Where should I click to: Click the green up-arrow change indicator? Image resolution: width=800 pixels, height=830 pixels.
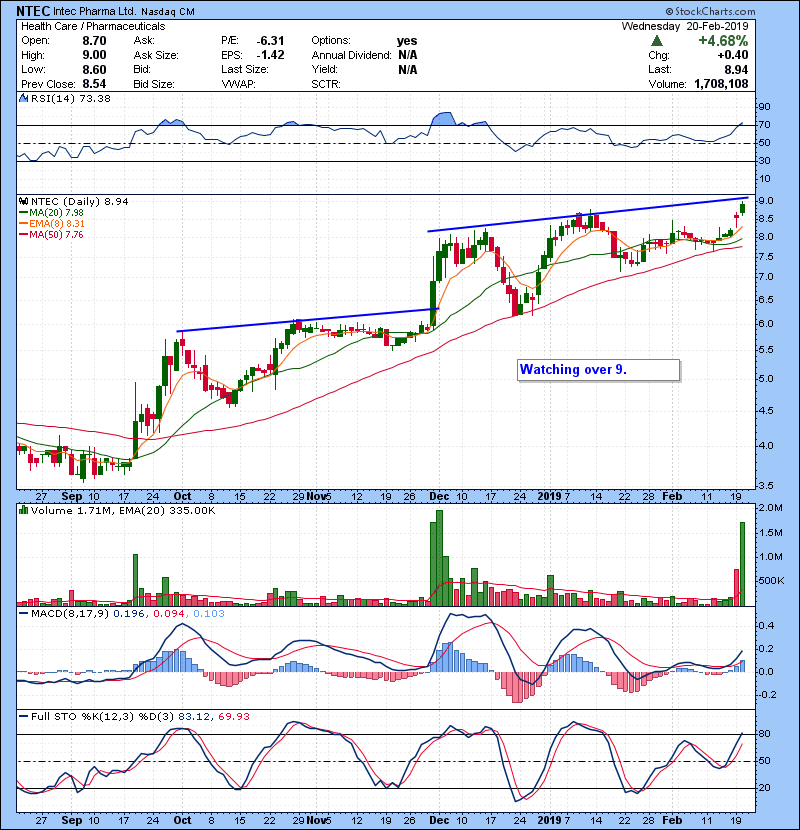(657, 40)
